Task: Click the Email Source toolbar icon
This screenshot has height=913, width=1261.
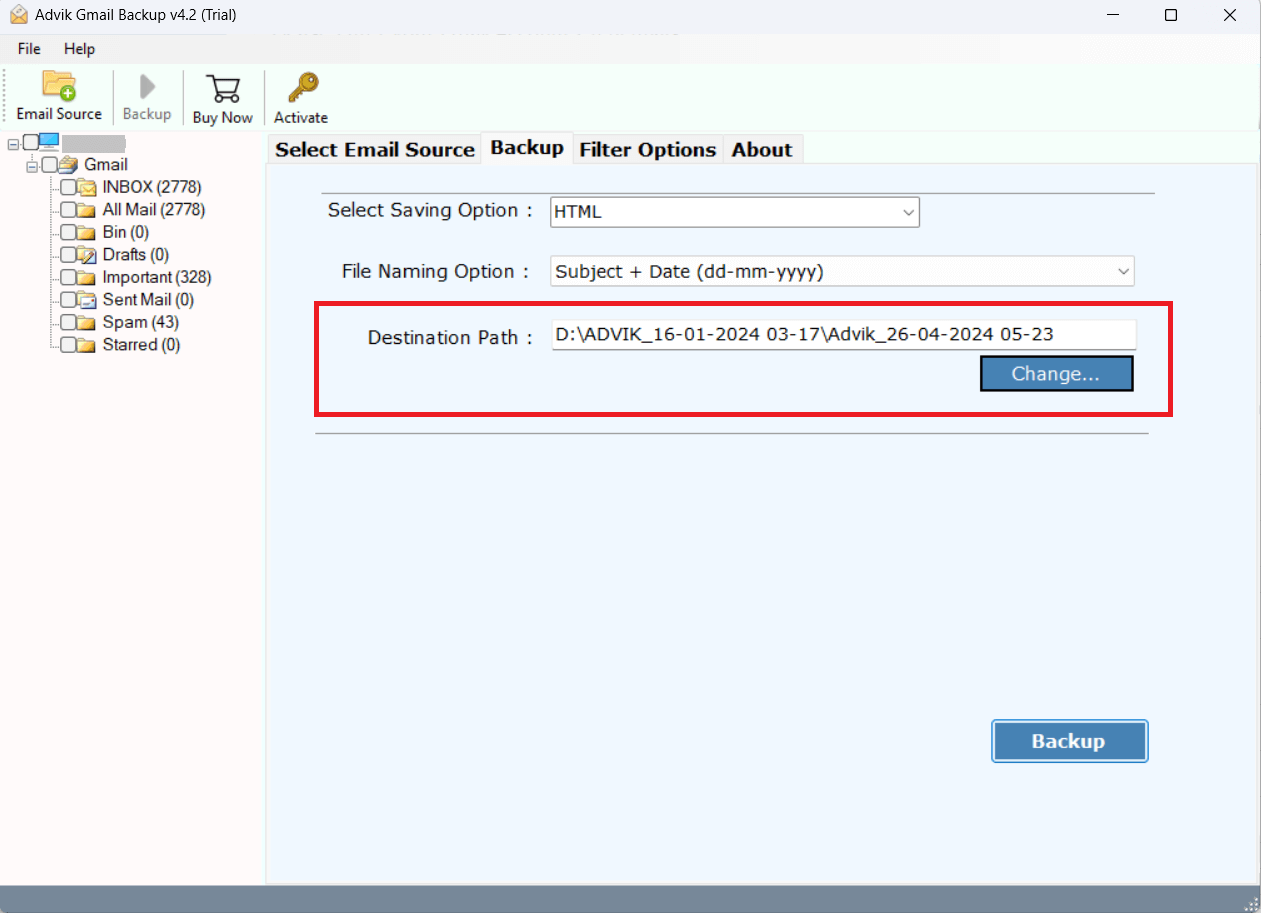Action: pyautogui.click(x=59, y=86)
